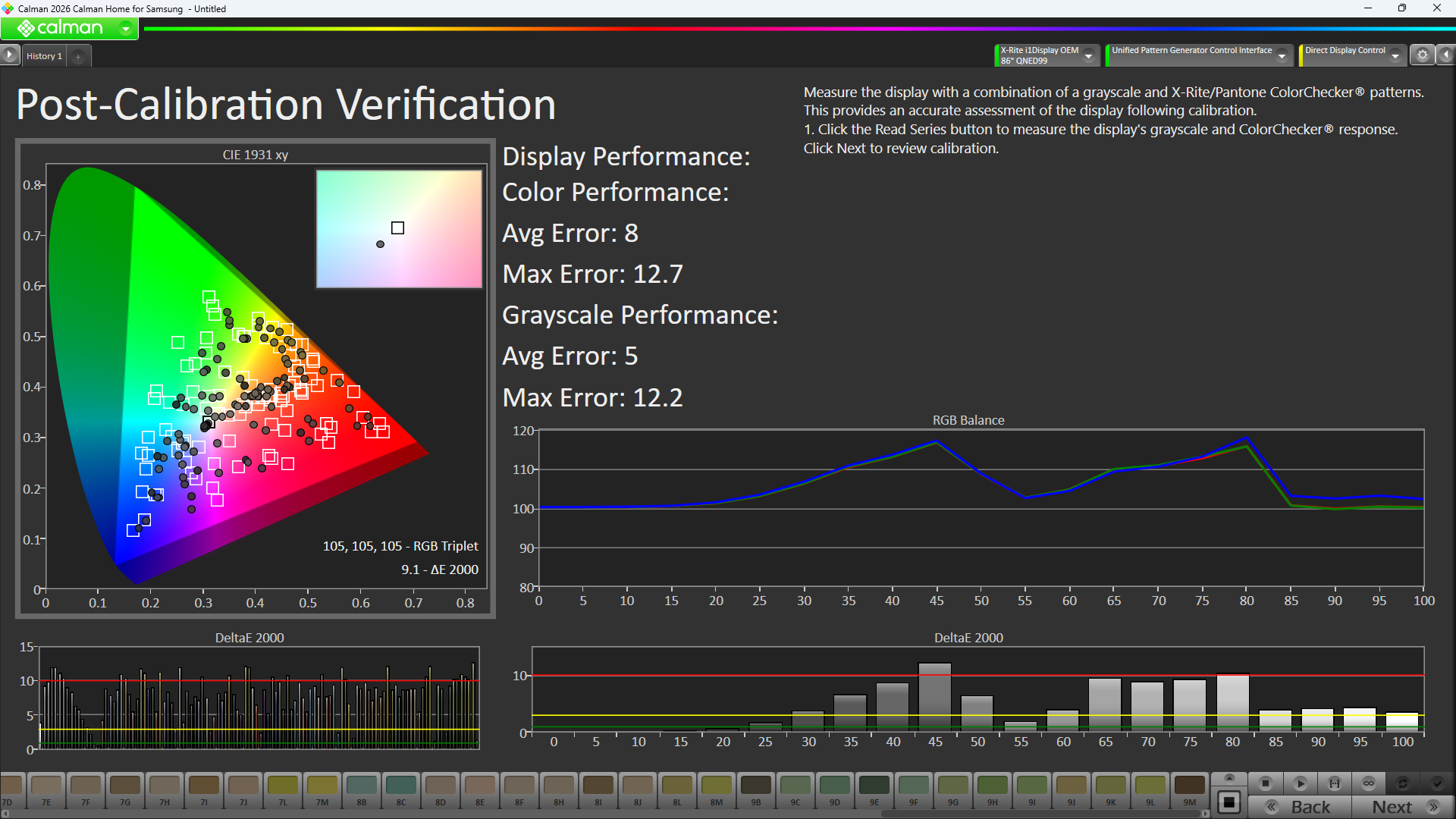Image resolution: width=1456 pixels, height=819 pixels.
Task: Select the 7M color swatch
Action: [x=322, y=789]
